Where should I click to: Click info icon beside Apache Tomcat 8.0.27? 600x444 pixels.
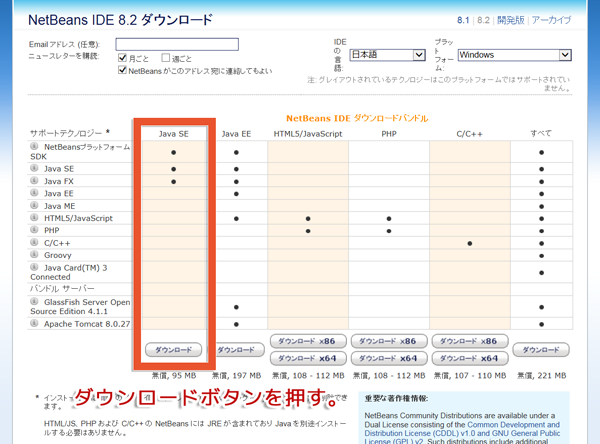coord(34,323)
